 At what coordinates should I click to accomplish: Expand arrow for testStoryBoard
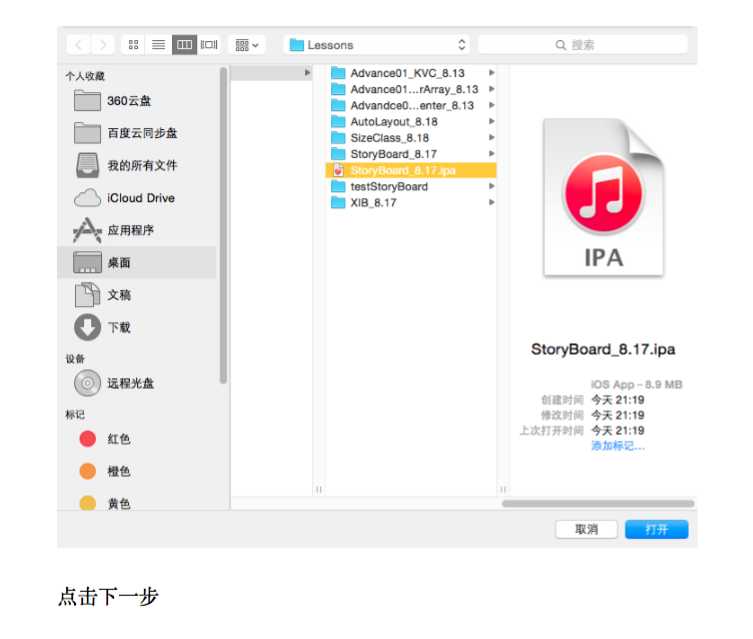click(x=491, y=186)
